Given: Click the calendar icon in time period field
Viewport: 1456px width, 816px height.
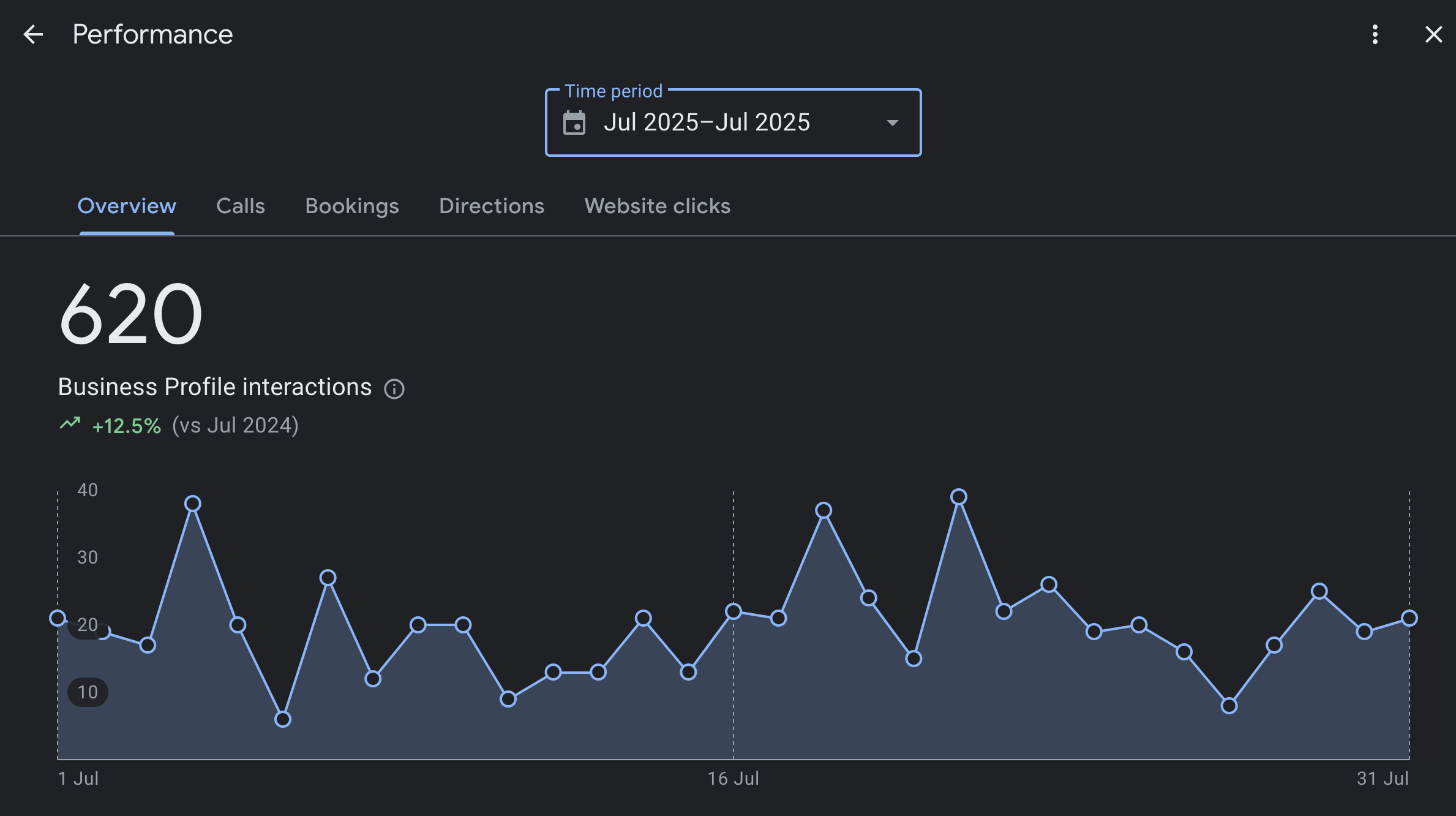Looking at the screenshot, I should coord(575,123).
